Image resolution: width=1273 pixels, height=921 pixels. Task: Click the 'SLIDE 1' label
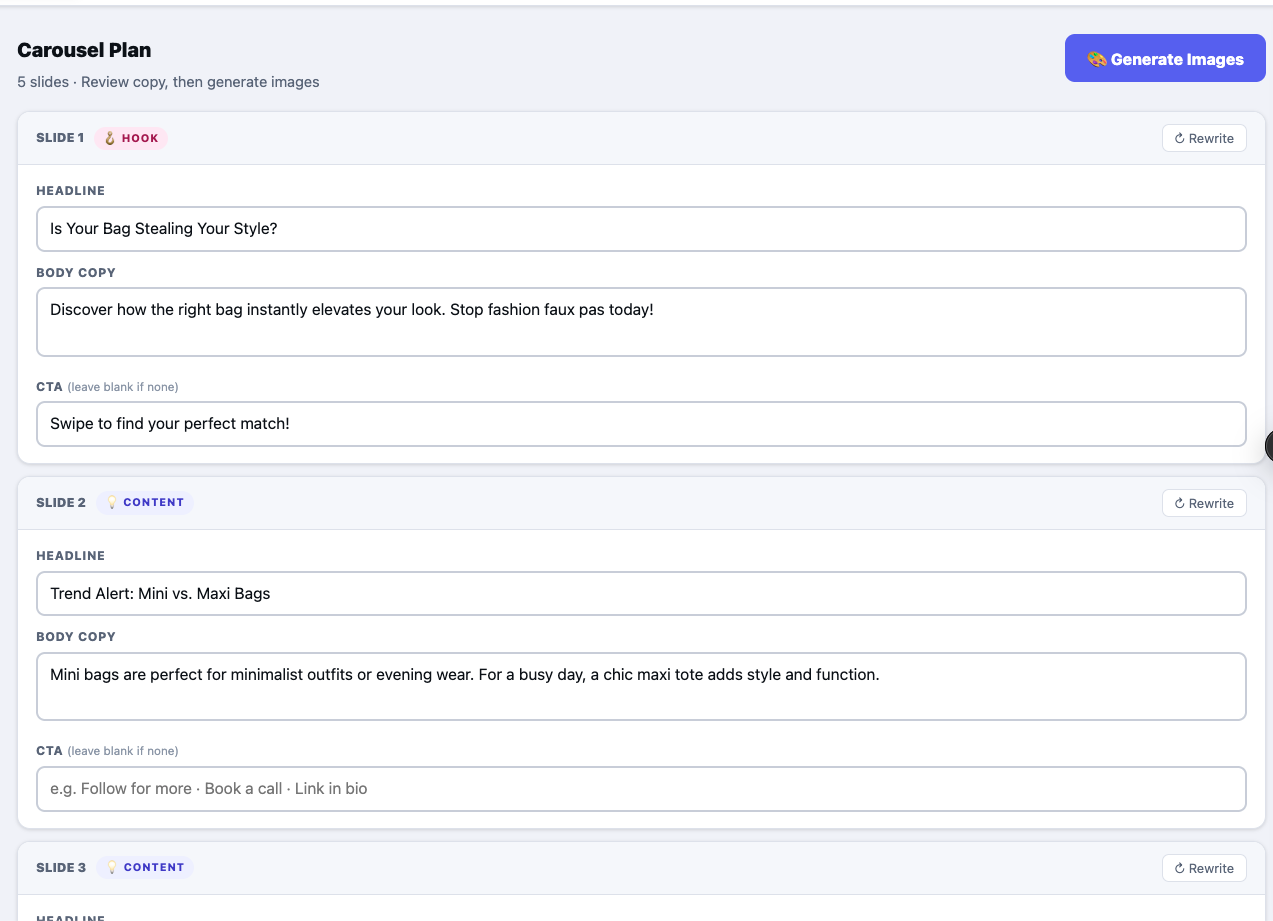click(x=60, y=138)
